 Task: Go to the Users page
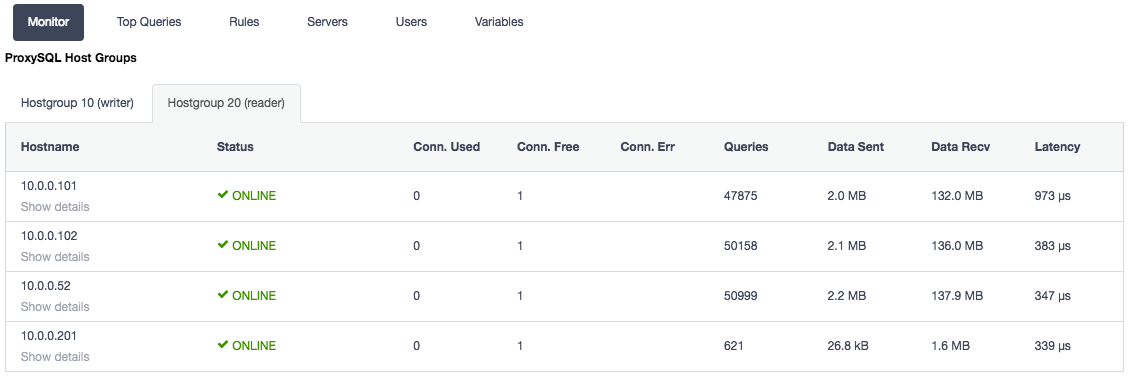coord(411,22)
